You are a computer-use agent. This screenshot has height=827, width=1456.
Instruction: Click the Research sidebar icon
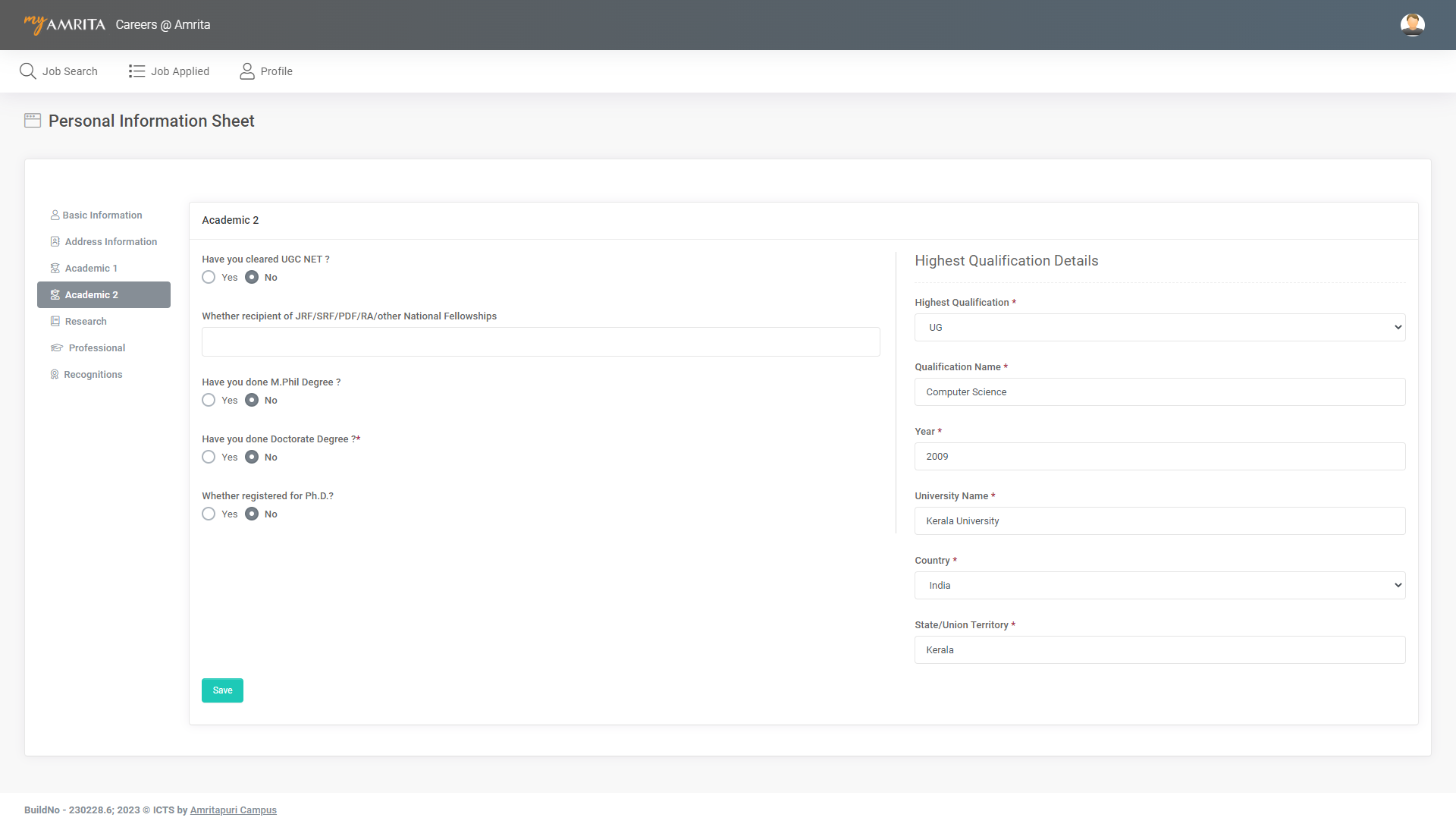(x=55, y=322)
